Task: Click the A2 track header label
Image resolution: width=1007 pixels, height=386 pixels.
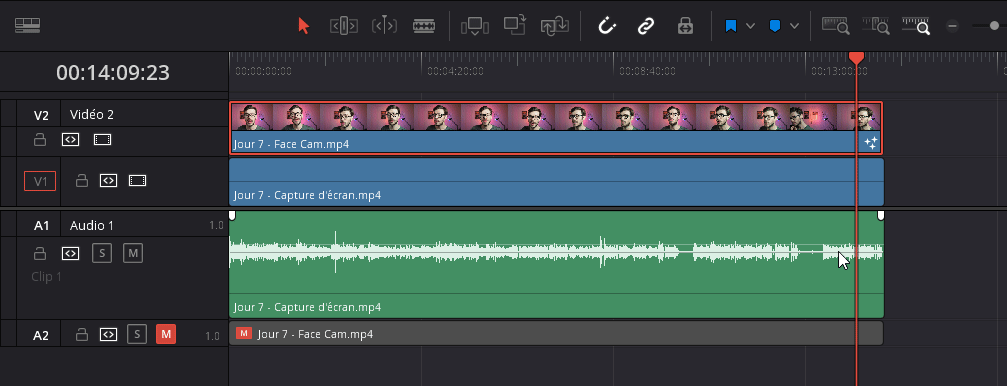Action: pyautogui.click(x=41, y=335)
